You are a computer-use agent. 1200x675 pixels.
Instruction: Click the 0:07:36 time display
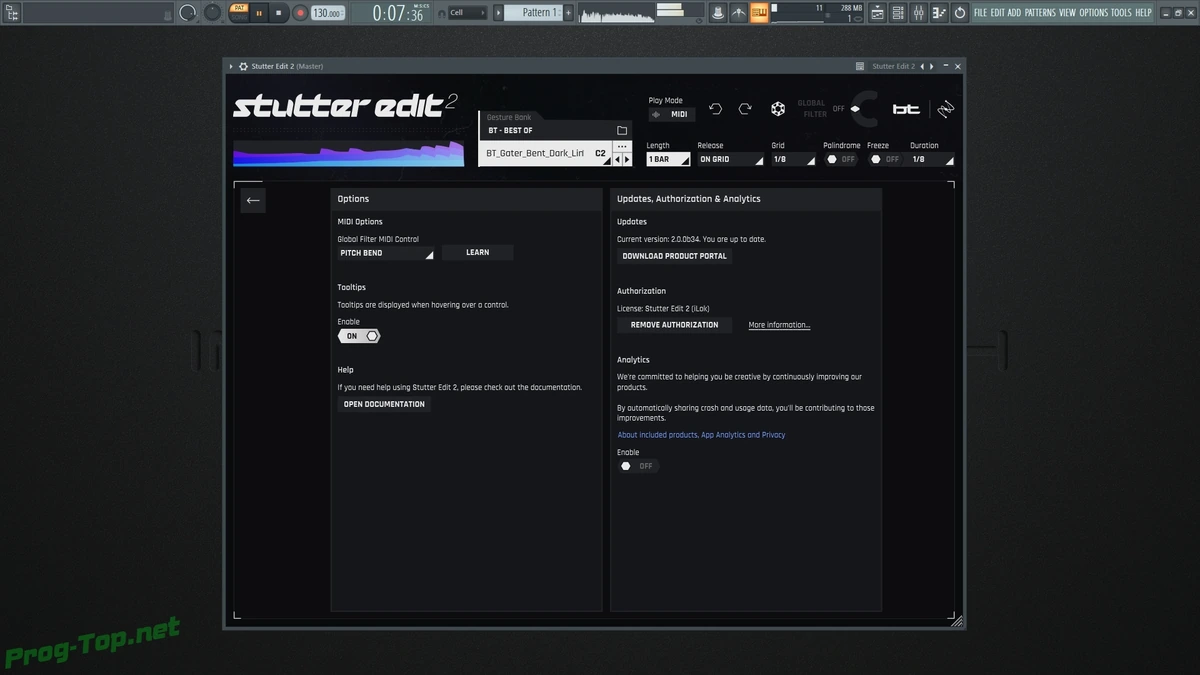(x=398, y=13)
